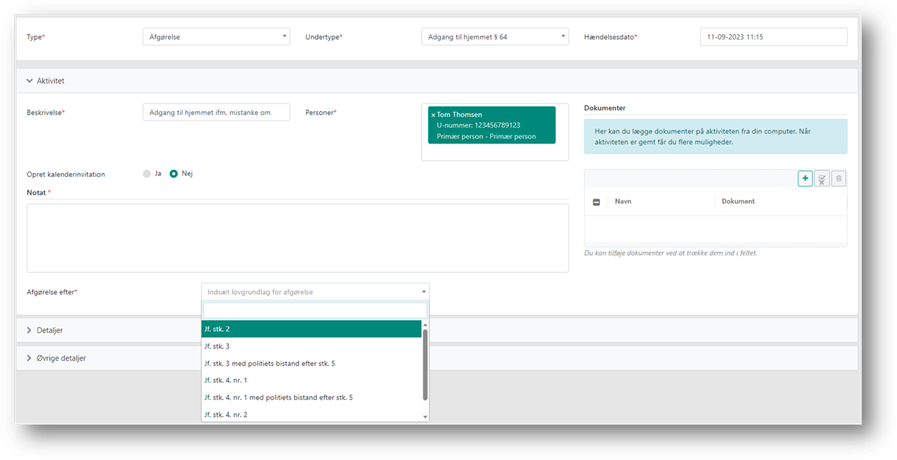Expand the Detaljer section

(x=29, y=329)
